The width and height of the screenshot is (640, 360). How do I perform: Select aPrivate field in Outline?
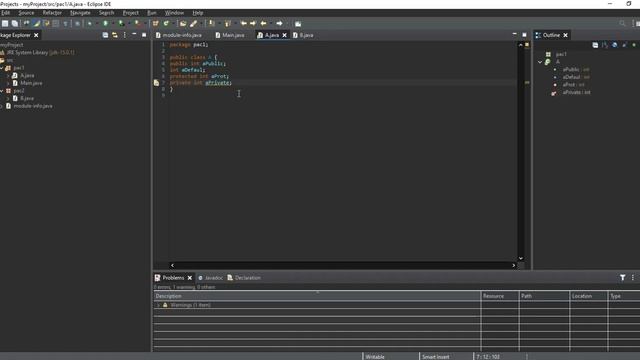[x=571, y=93]
